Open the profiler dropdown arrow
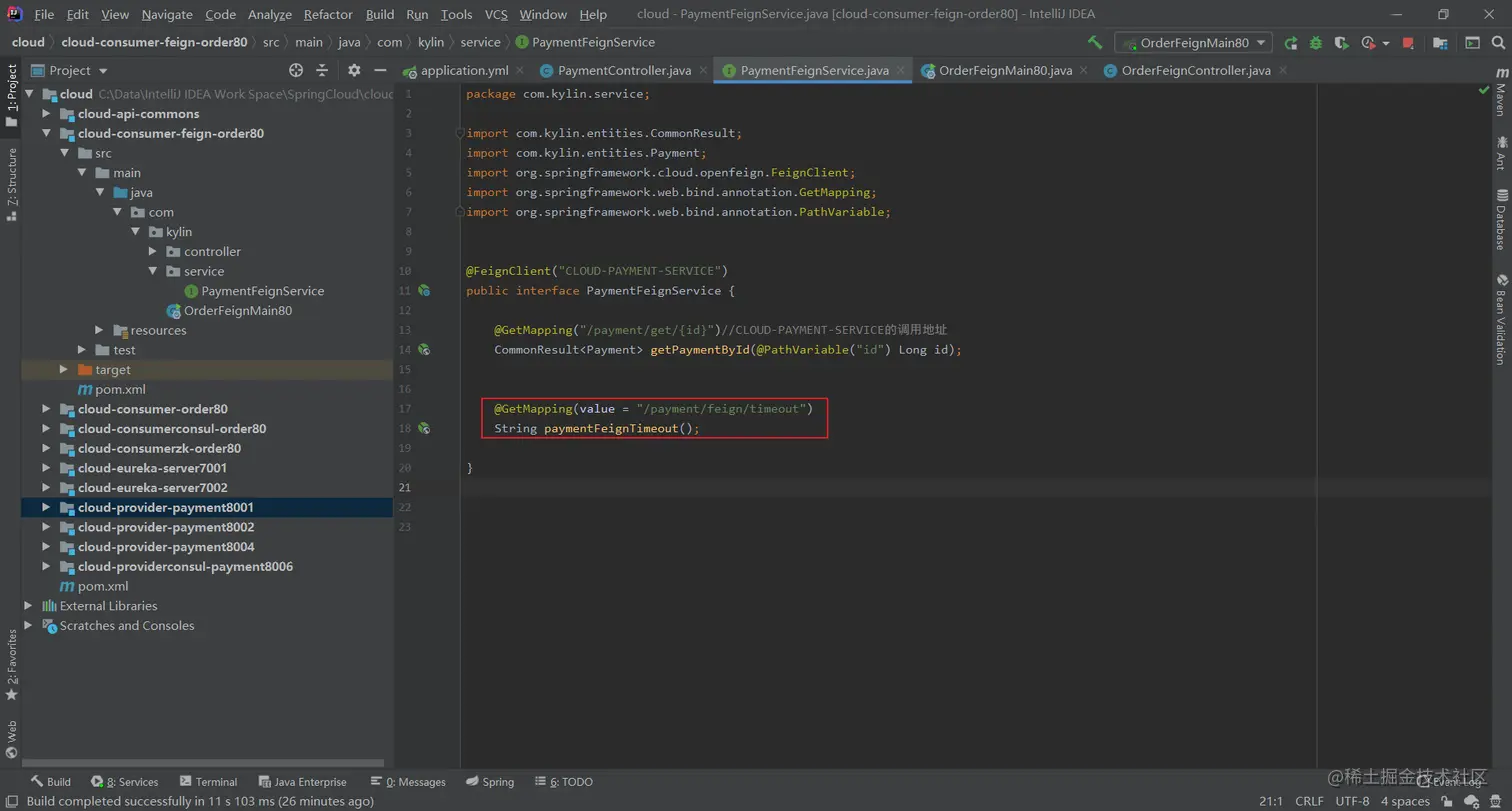Viewport: 1512px width, 811px height. [1386, 43]
